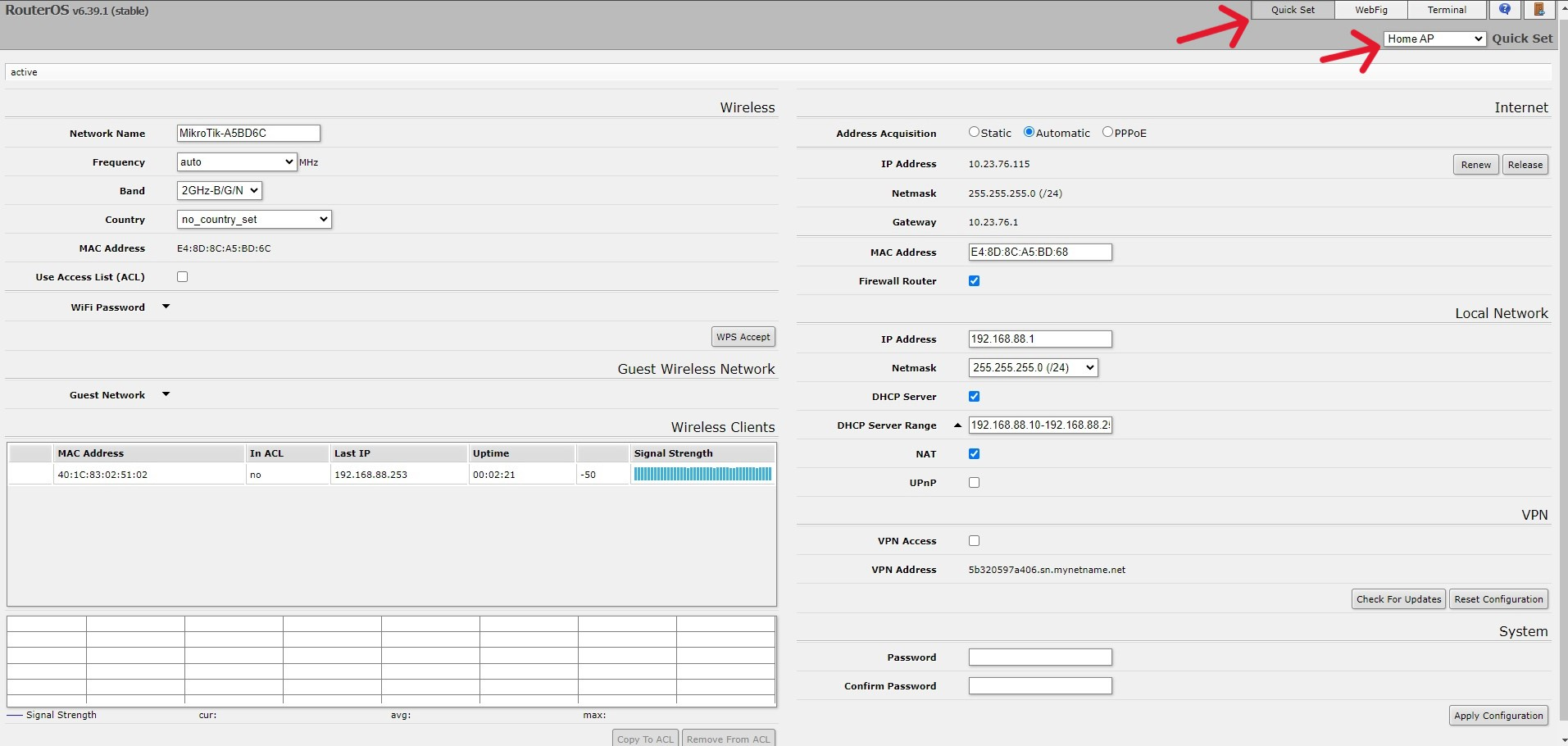Enable the UPnP checkbox
The image size is (1568, 746).
point(974,483)
